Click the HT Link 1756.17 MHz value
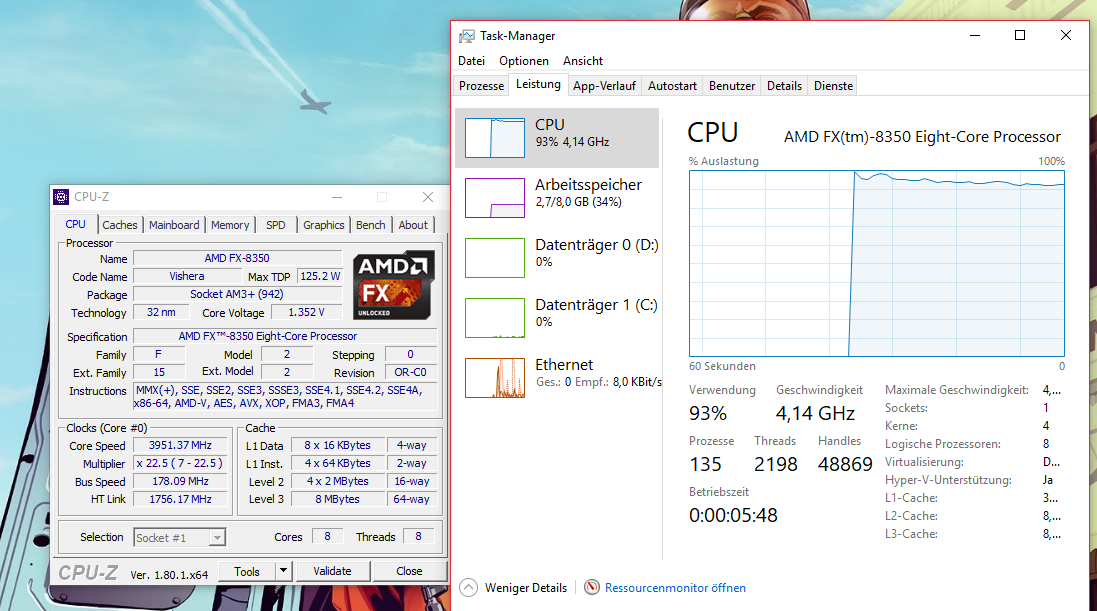The image size is (1097, 611). pos(180,499)
